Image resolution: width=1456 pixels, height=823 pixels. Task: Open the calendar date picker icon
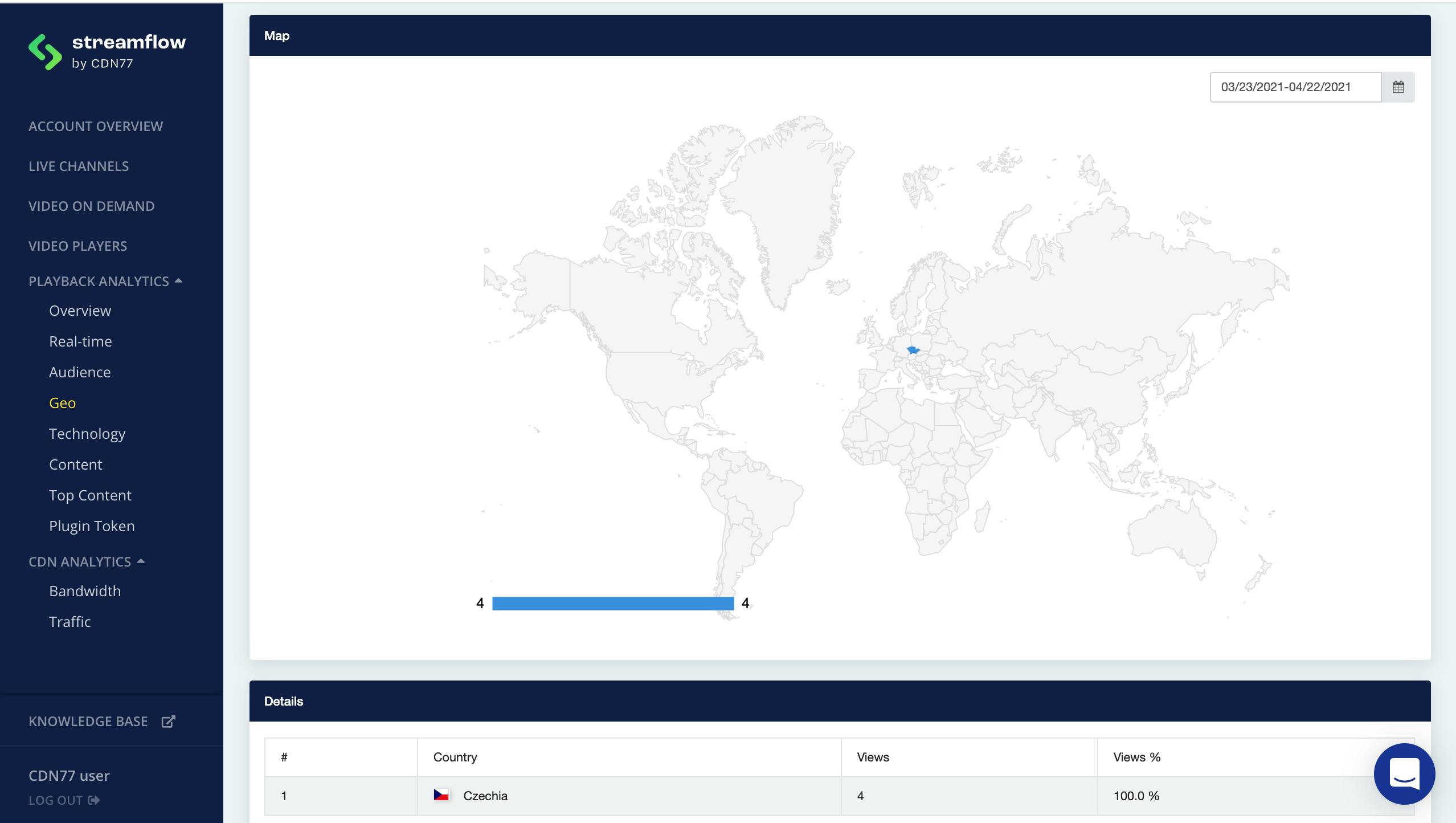coord(1398,87)
